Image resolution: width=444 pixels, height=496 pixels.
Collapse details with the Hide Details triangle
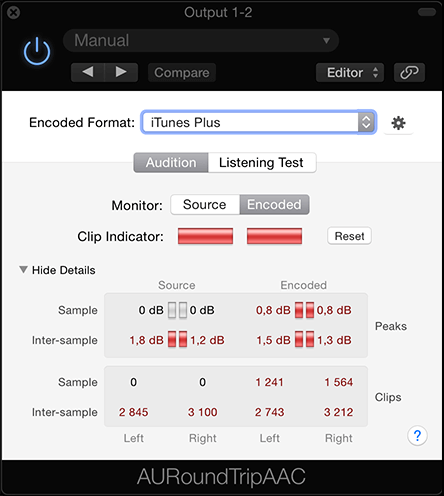[x=23, y=269]
